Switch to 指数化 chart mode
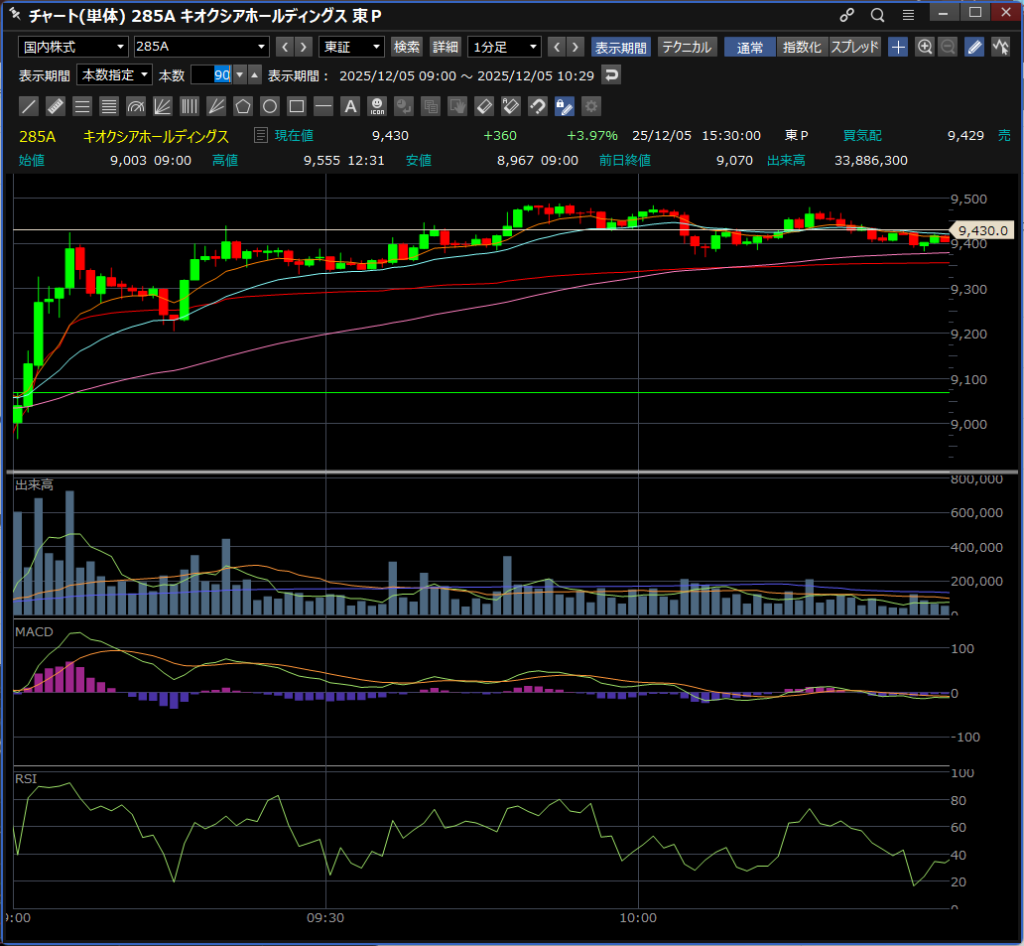The image size is (1024, 946). point(802,47)
